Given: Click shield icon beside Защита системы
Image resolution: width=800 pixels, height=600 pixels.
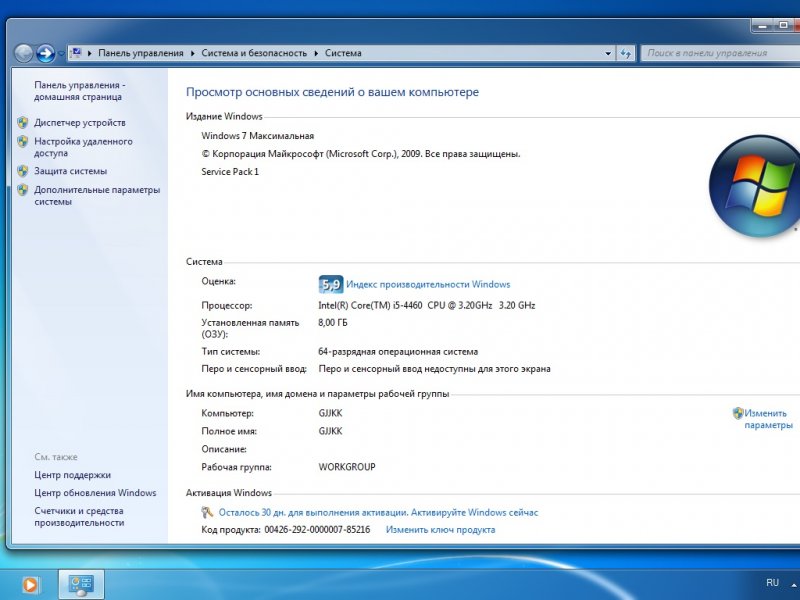Looking at the screenshot, I should tap(23, 171).
